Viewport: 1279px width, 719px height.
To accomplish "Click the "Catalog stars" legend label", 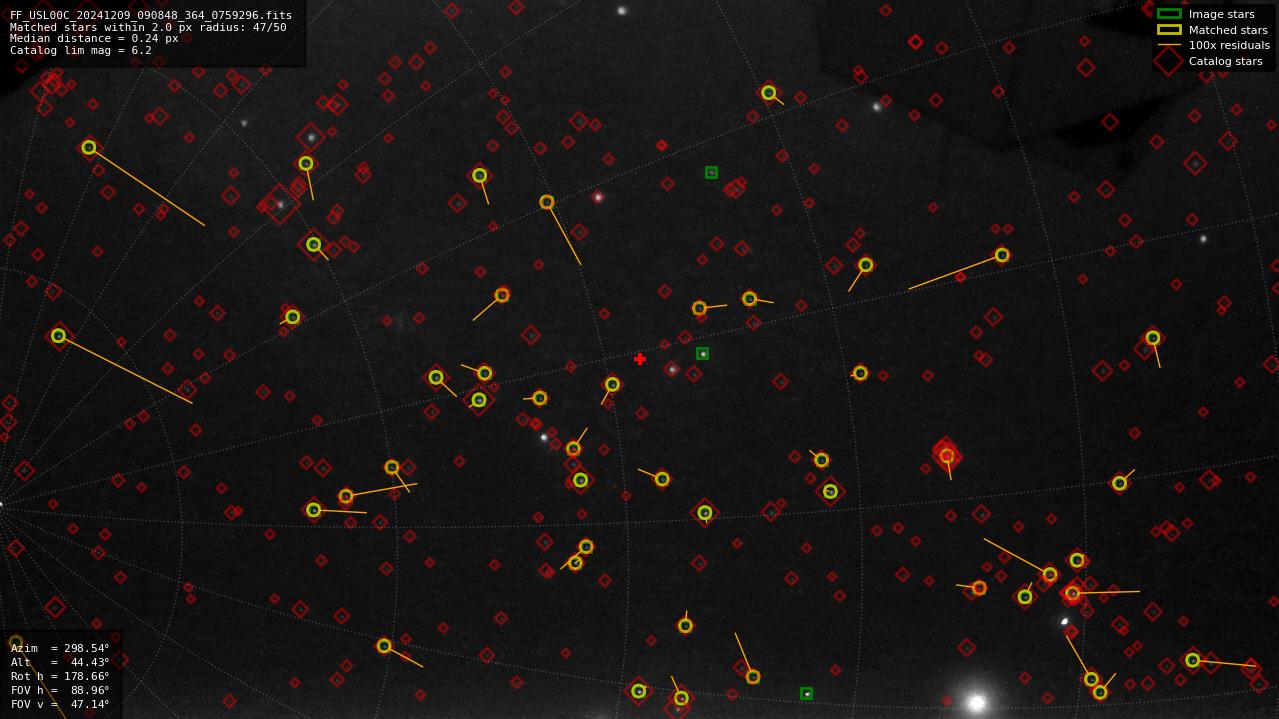I will click(1225, 61).
